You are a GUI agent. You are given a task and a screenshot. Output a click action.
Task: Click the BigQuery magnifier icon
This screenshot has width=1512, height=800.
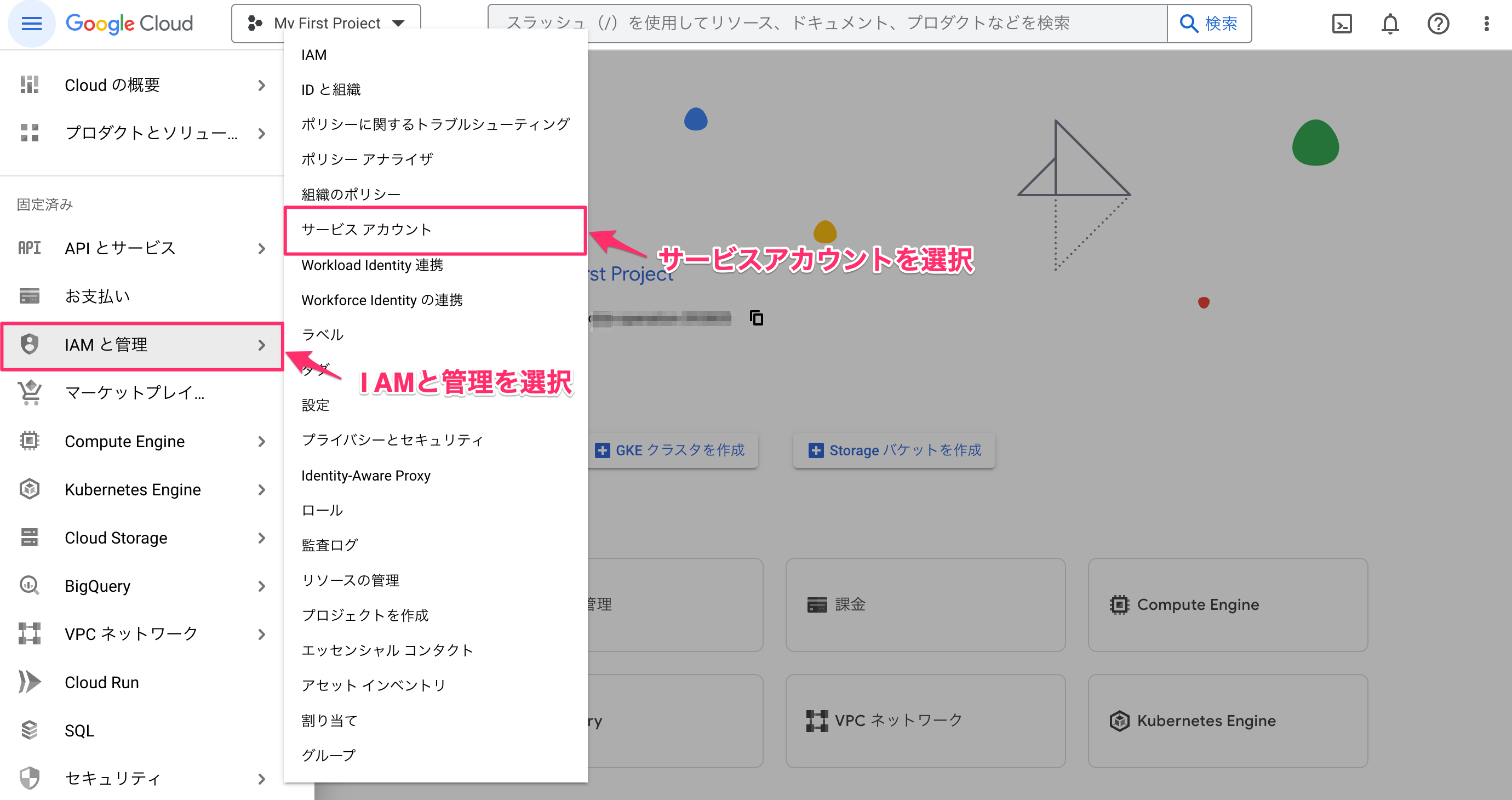tap(30, 586)
